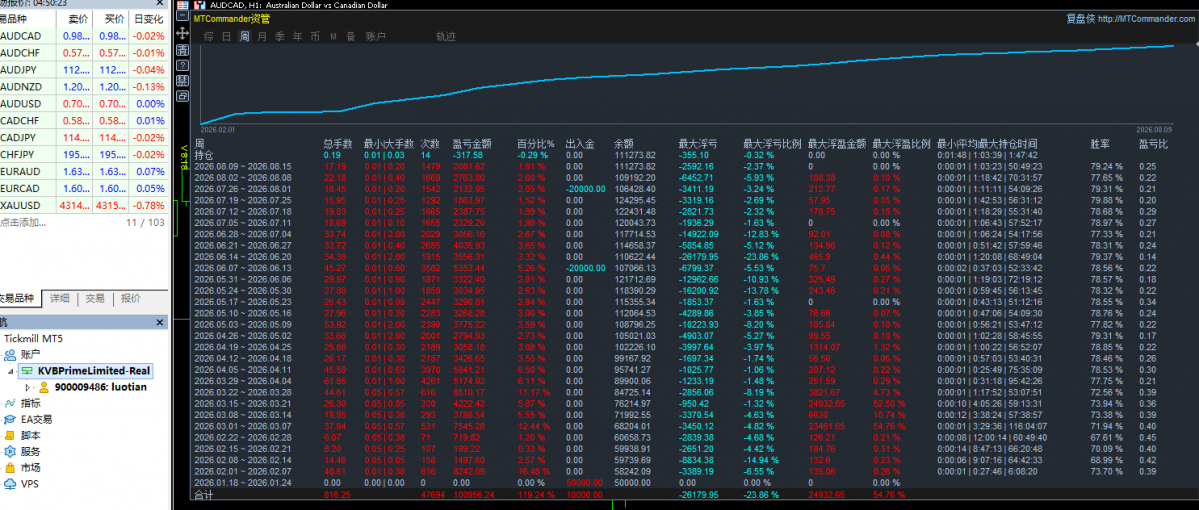Image resolution: width=1199 pixels, height=510 pixels.
Task: Collapse the KVBPrimeLimited-Real tree node
Action: (x=11, y=371)
